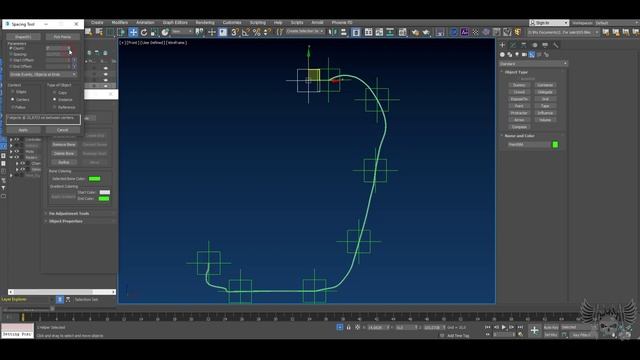Open the Create Selection Set dropdown
640x360 pixels.
pos(304,31)
